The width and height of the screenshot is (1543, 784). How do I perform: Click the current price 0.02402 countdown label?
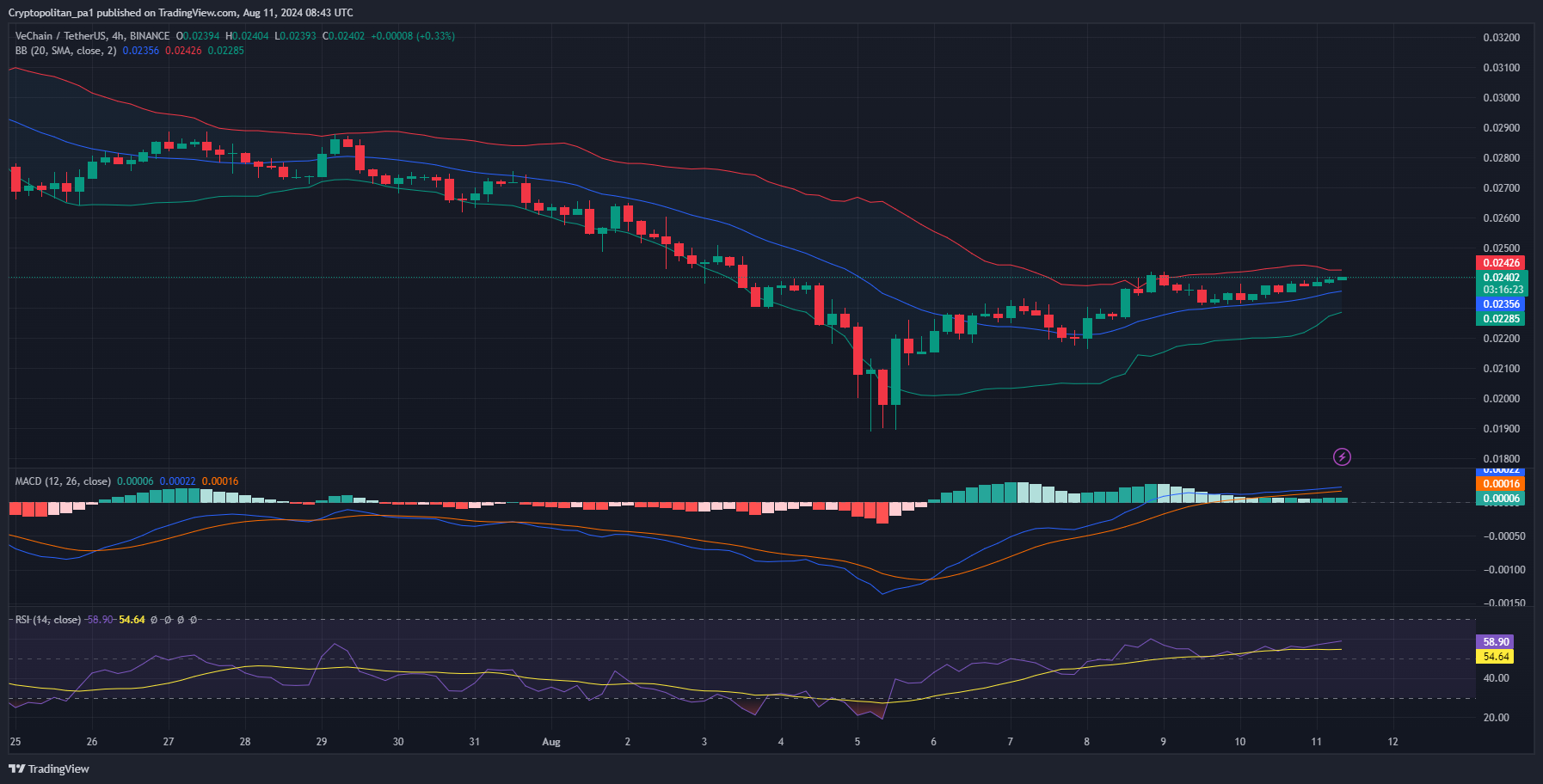pyautogui.click(x=1501, y=284)
